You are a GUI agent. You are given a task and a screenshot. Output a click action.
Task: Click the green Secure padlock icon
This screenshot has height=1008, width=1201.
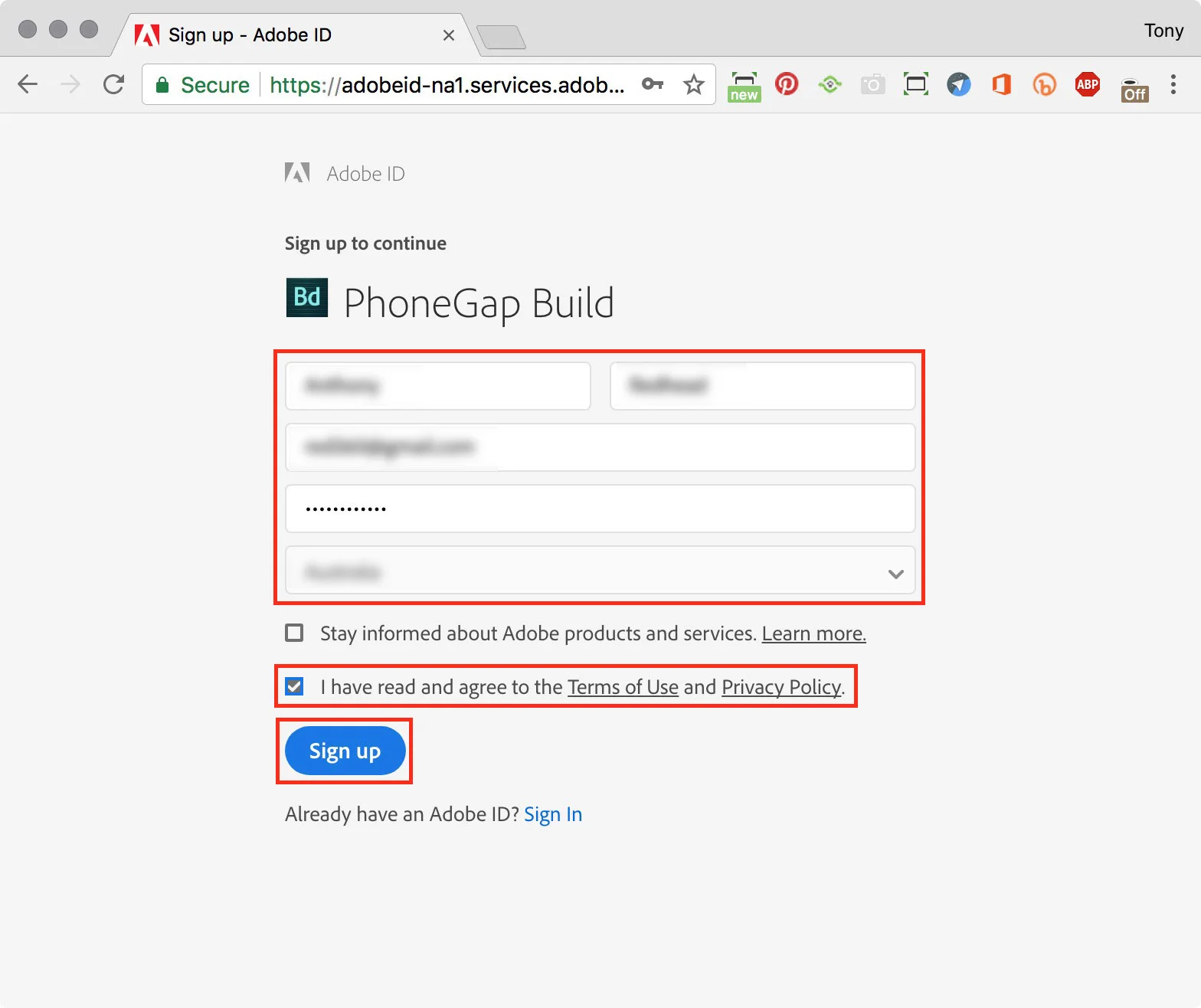[162, 85]
